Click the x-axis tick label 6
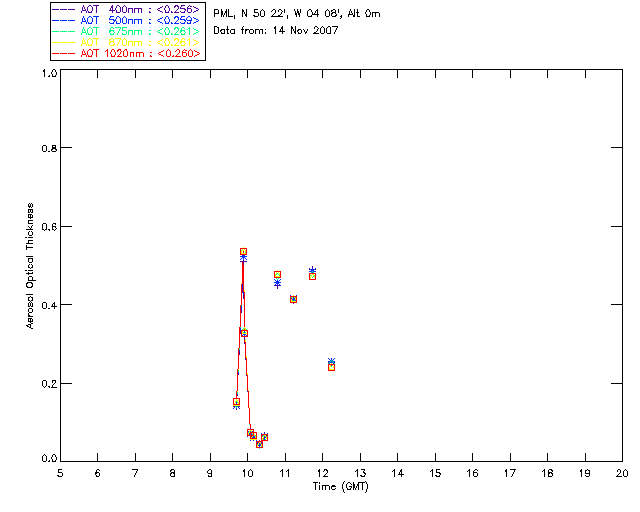640x512 pixels. (98, 473)
